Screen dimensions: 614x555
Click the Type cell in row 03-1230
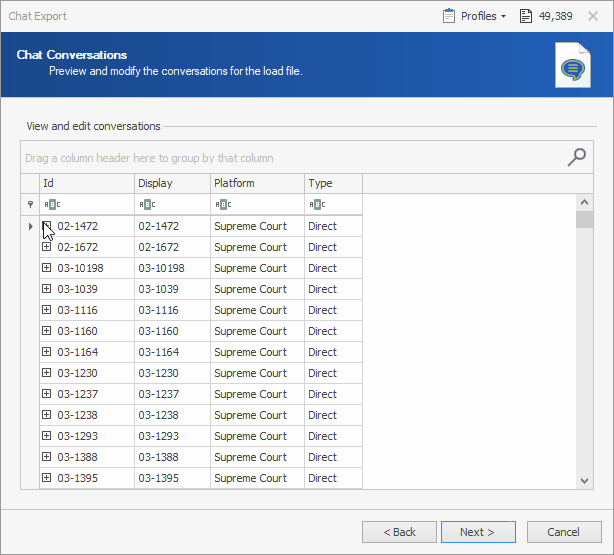[x=333, y=373]
